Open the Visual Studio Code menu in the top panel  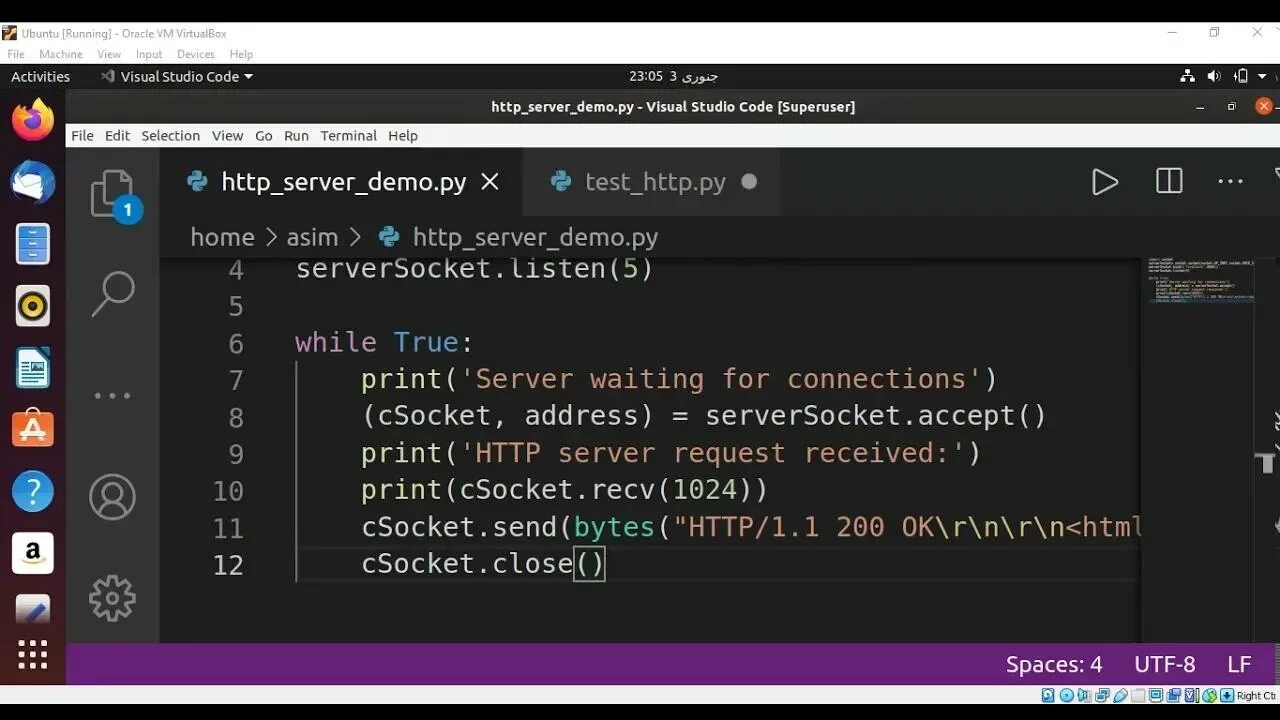[176, 76]
